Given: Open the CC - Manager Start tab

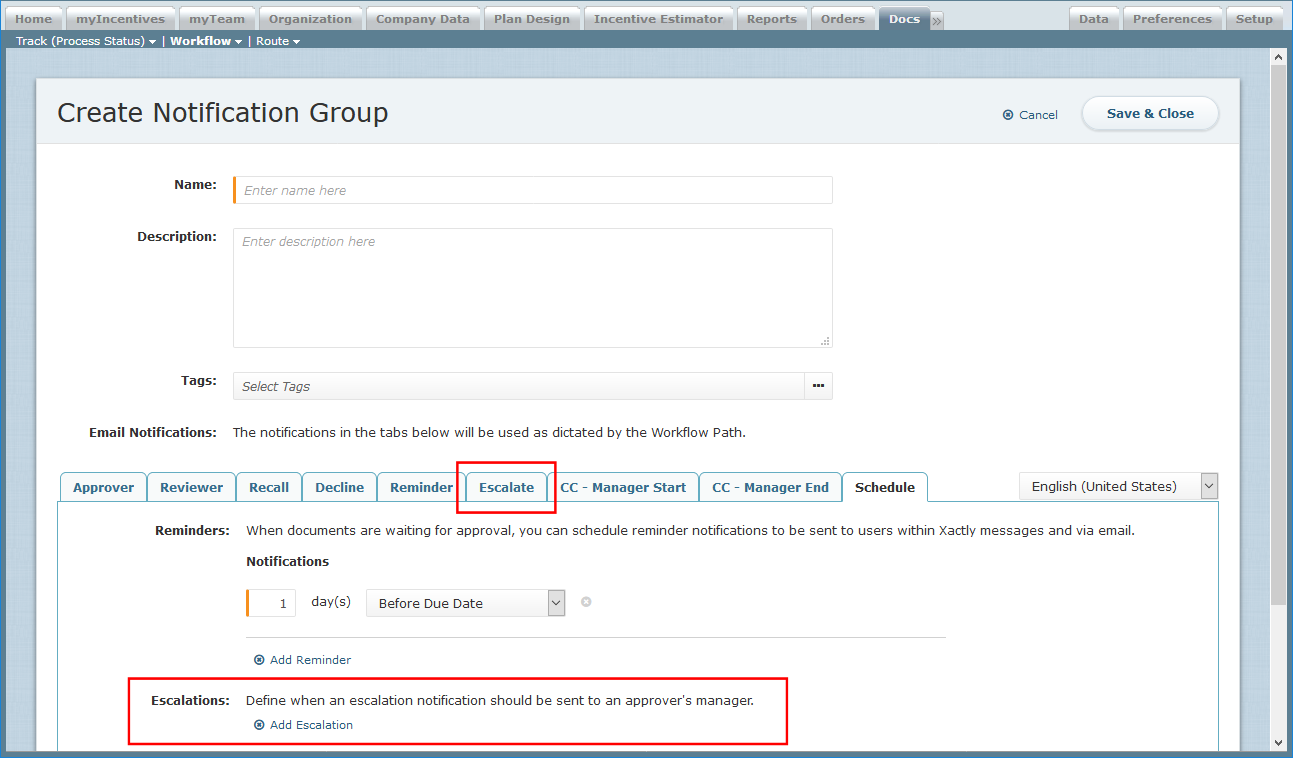Looking at the screenshot, I should pyautogui.click(x=623, y=487).
